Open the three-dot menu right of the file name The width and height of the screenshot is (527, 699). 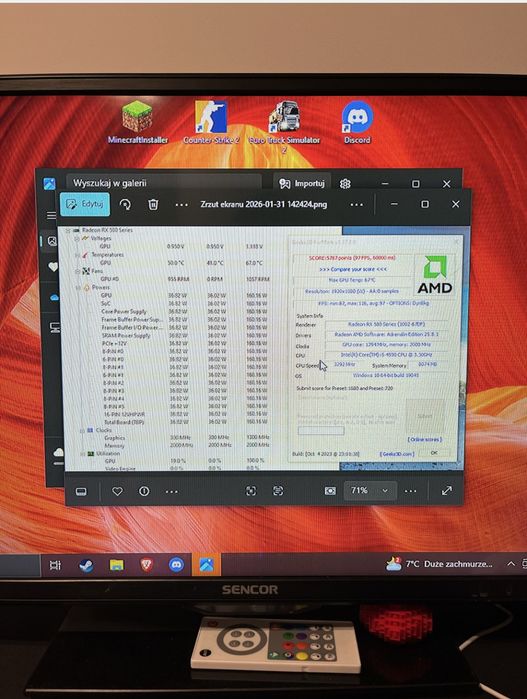coord(357,205)
